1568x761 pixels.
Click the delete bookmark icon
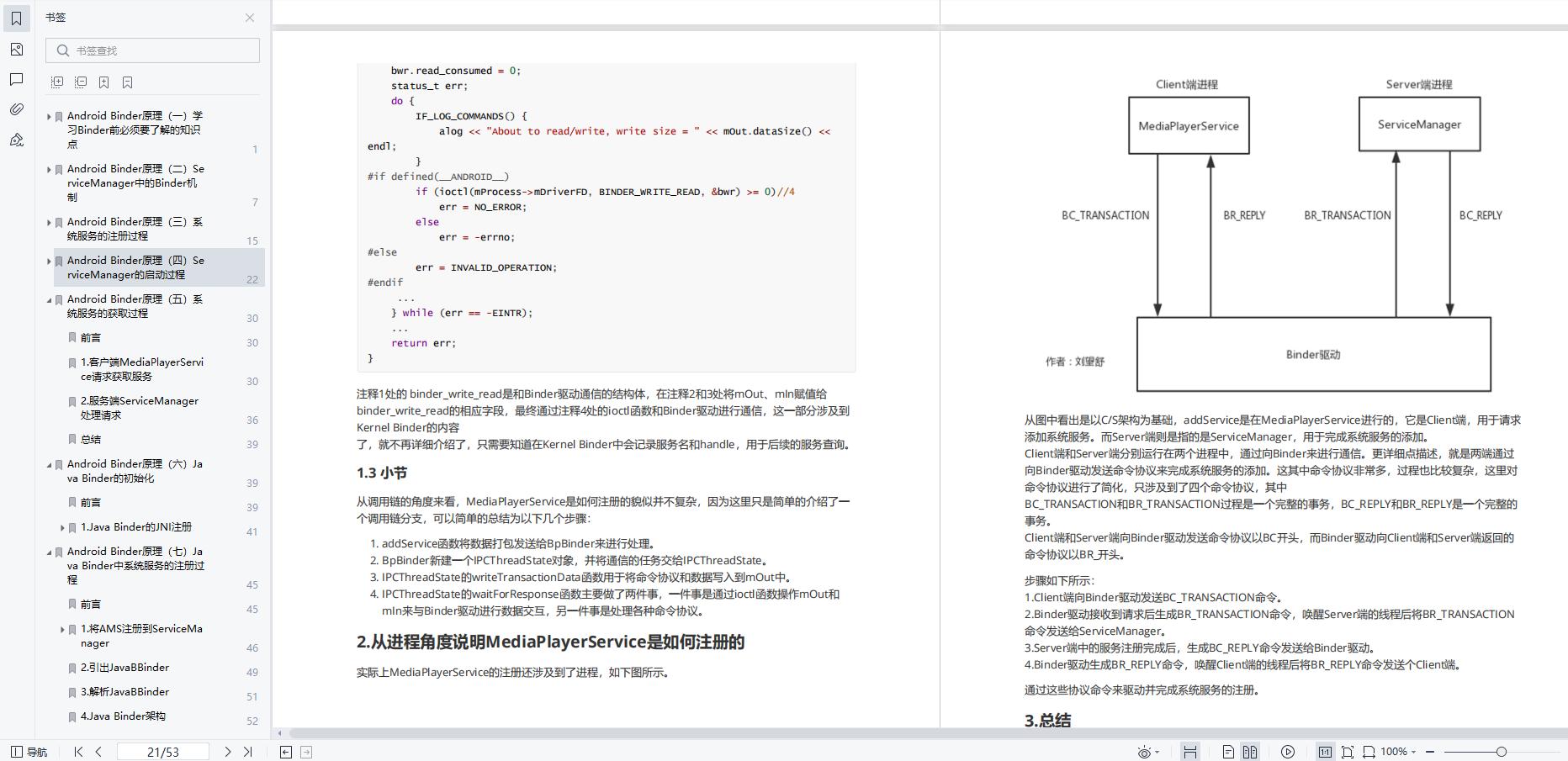[x=127, y=82]
